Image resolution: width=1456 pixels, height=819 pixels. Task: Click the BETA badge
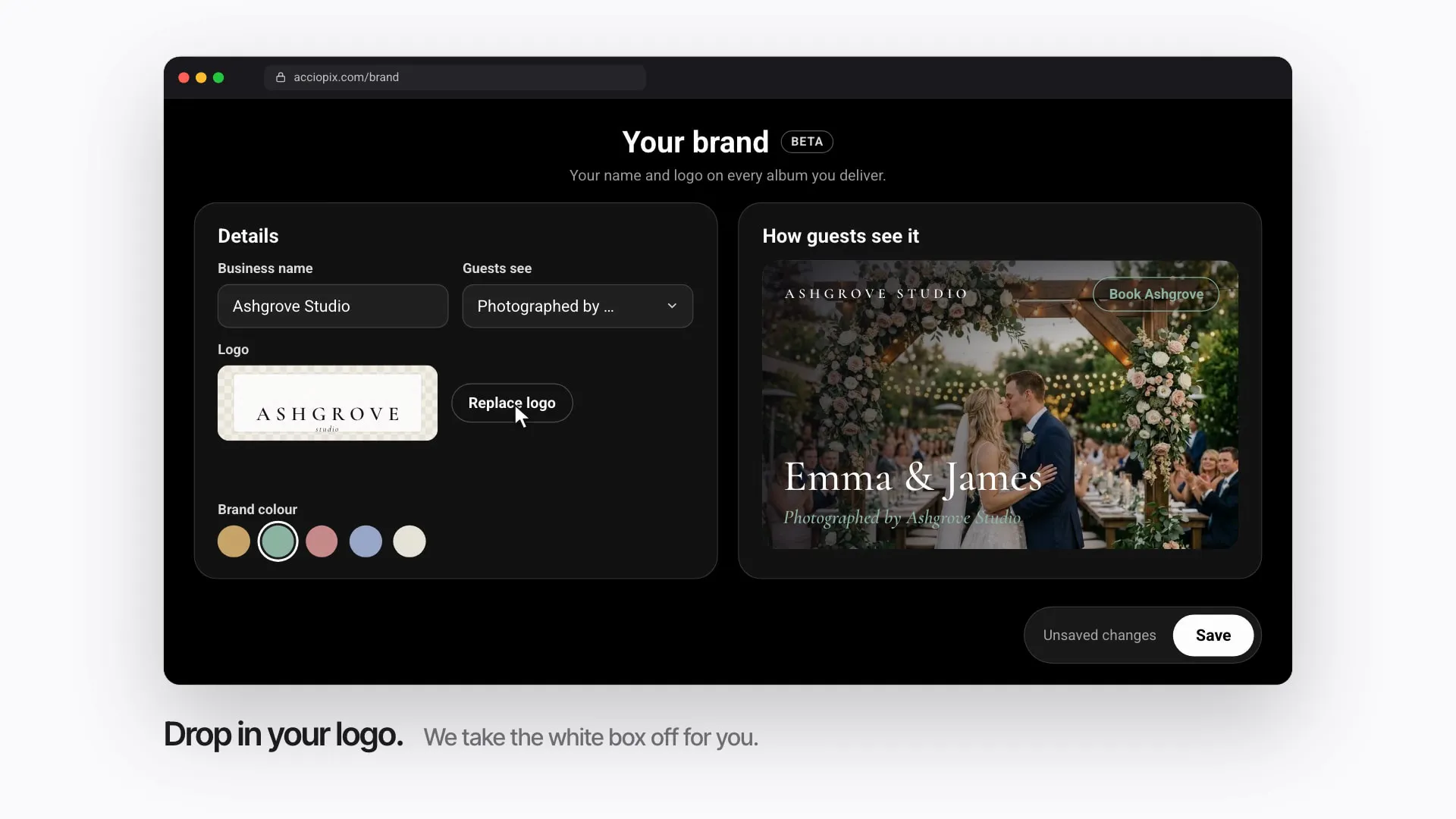point(807,142)
